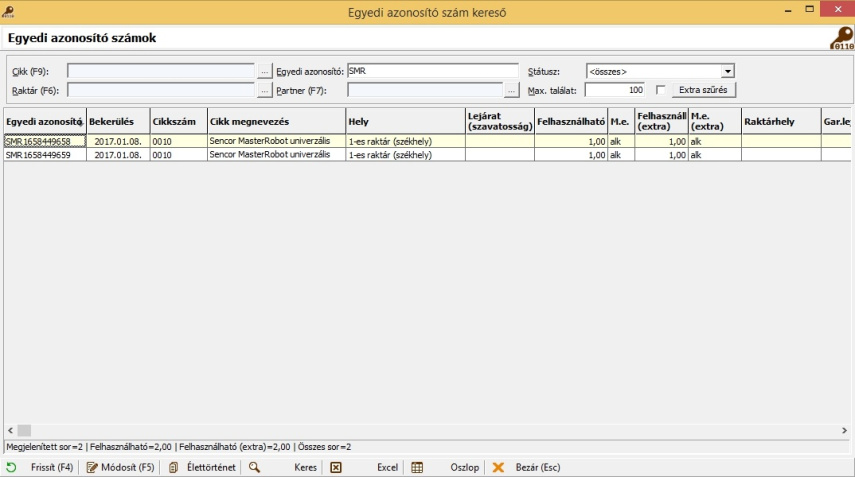
Task: Open the Cikk (F9) lookup ellipsis button
Action: coord(264,72)
